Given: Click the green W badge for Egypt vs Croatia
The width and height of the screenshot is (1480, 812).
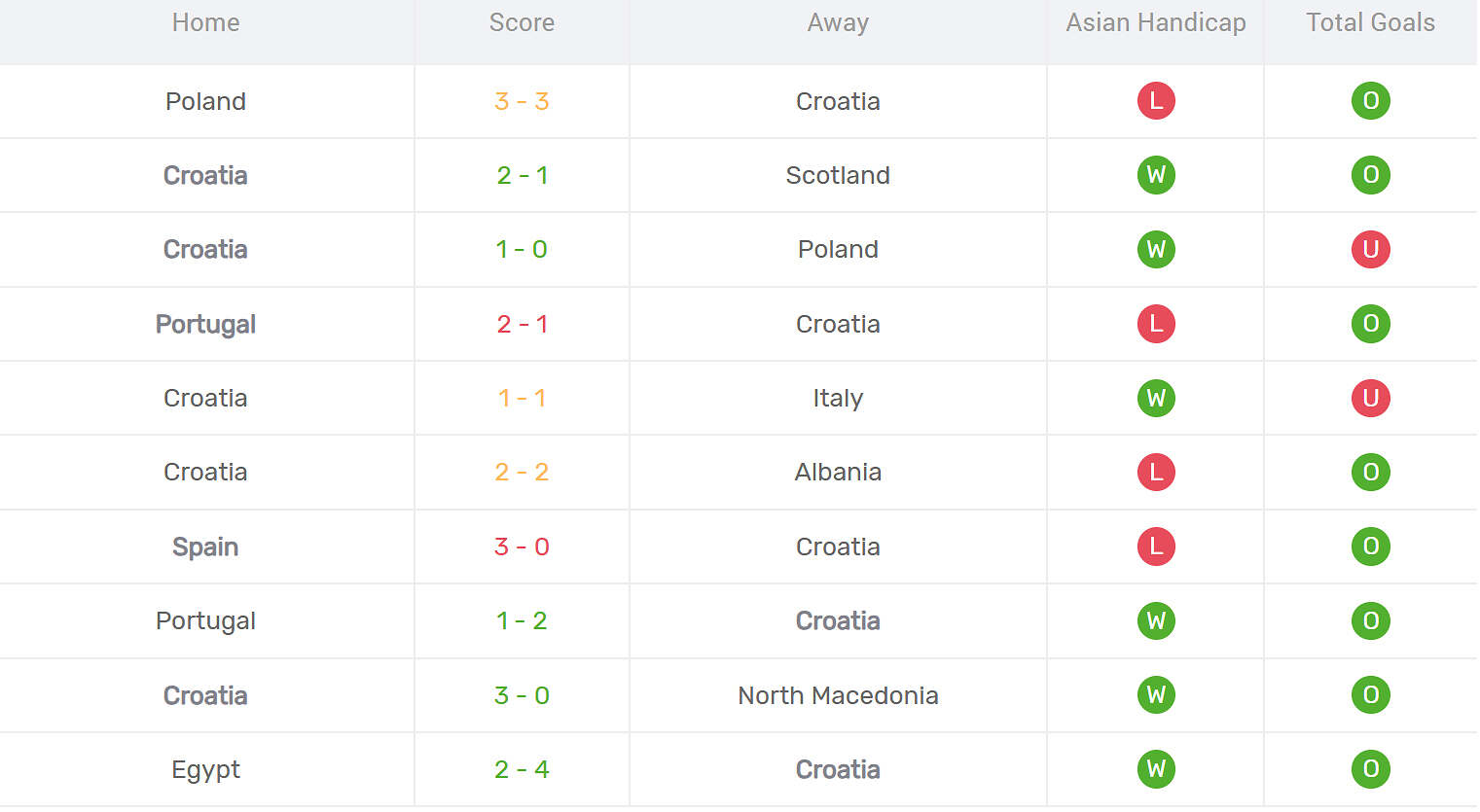Looking at the screenshot, I should (x=1156, y=769).
